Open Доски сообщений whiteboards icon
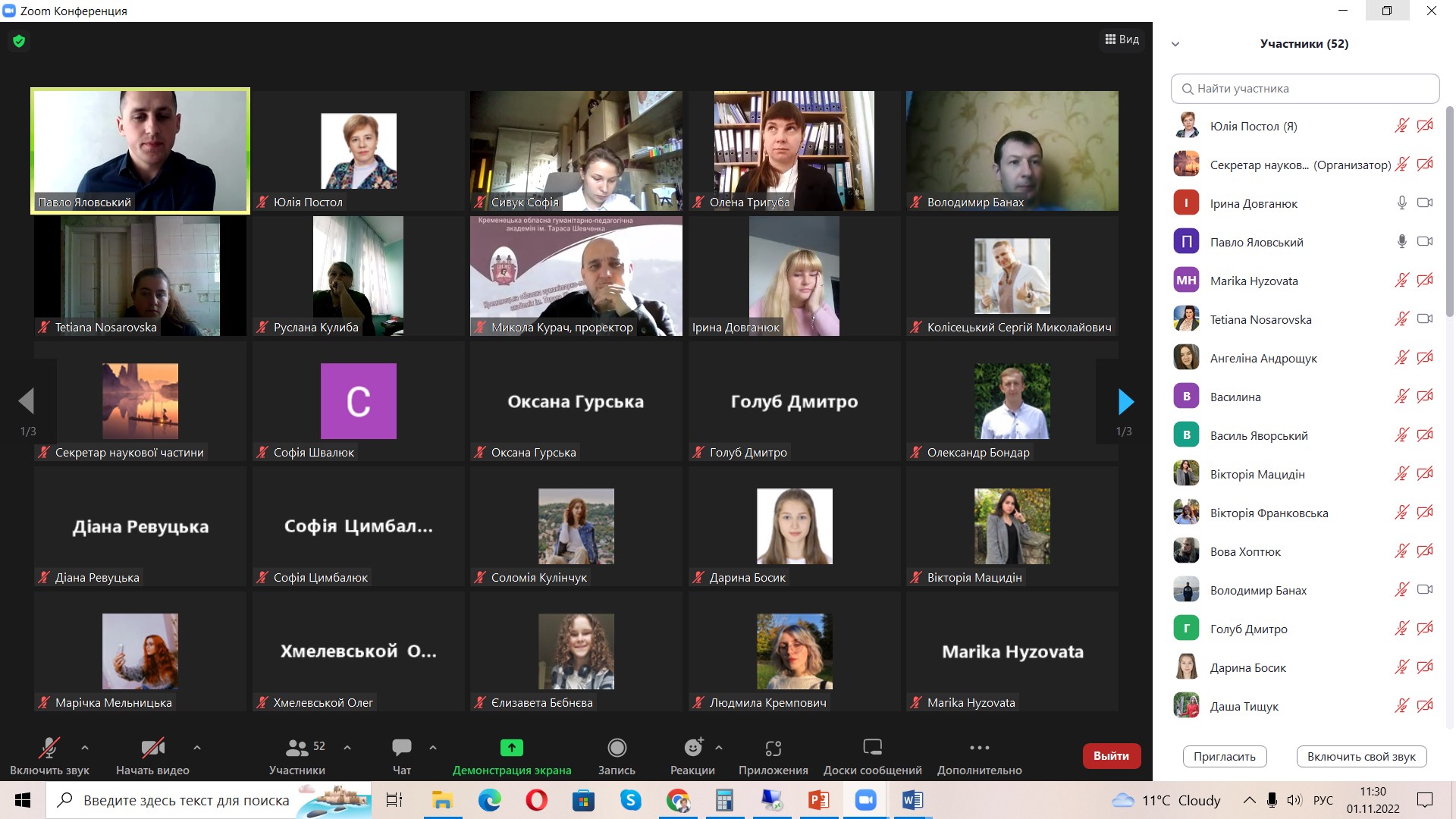Image resolution: width=1456 pixels, height=819 pixels. [x=872, y=748]
